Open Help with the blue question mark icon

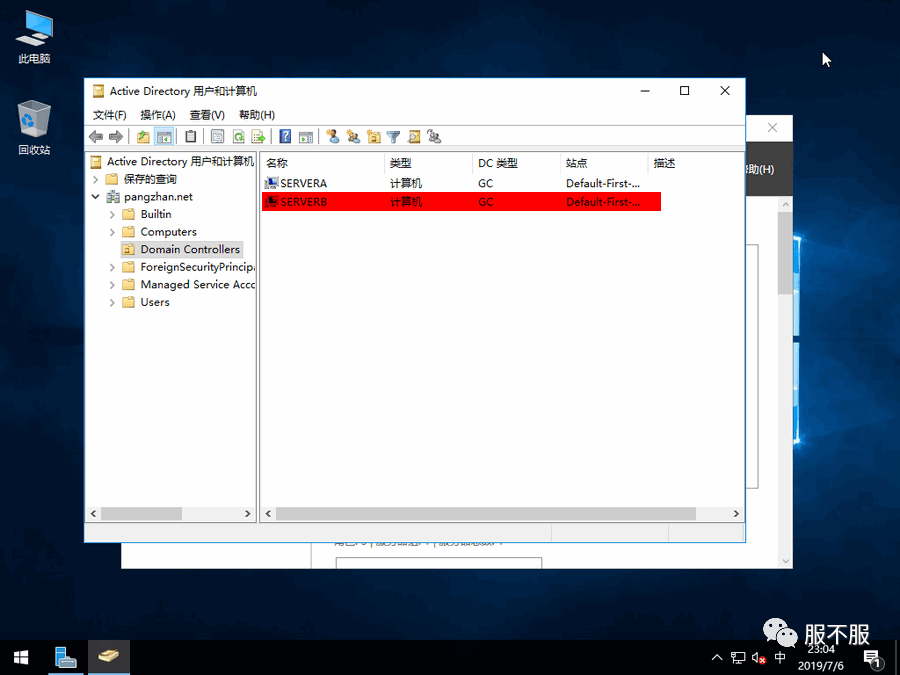(285, 137)
